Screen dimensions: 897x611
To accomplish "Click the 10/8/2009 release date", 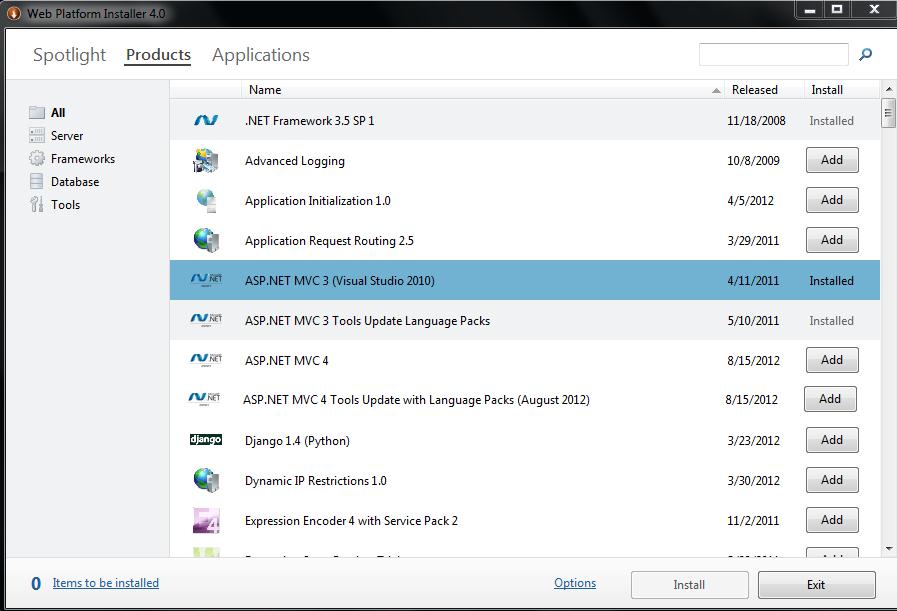I will (753, 161).
